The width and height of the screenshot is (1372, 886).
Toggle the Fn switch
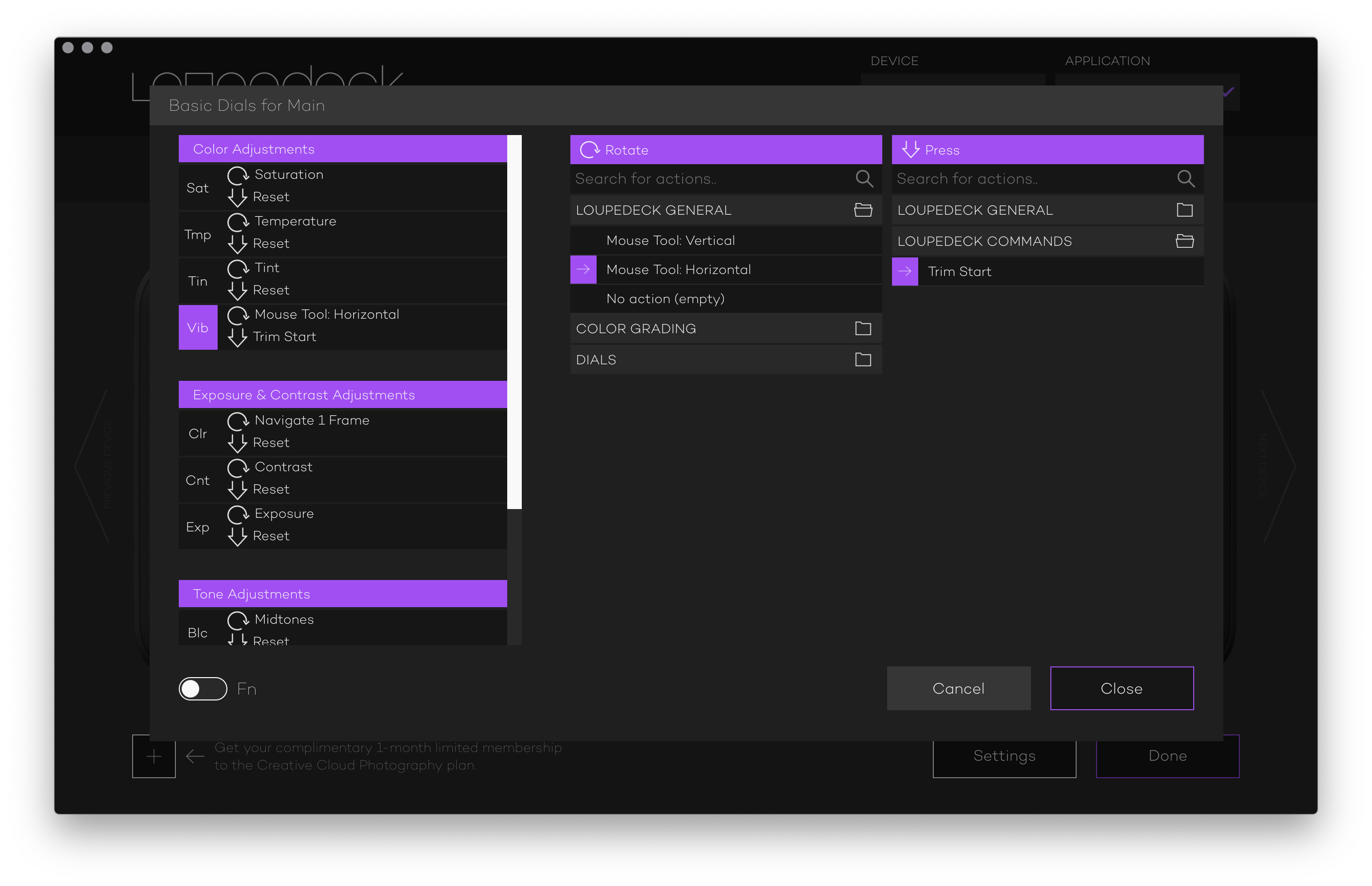click(203, 689)
